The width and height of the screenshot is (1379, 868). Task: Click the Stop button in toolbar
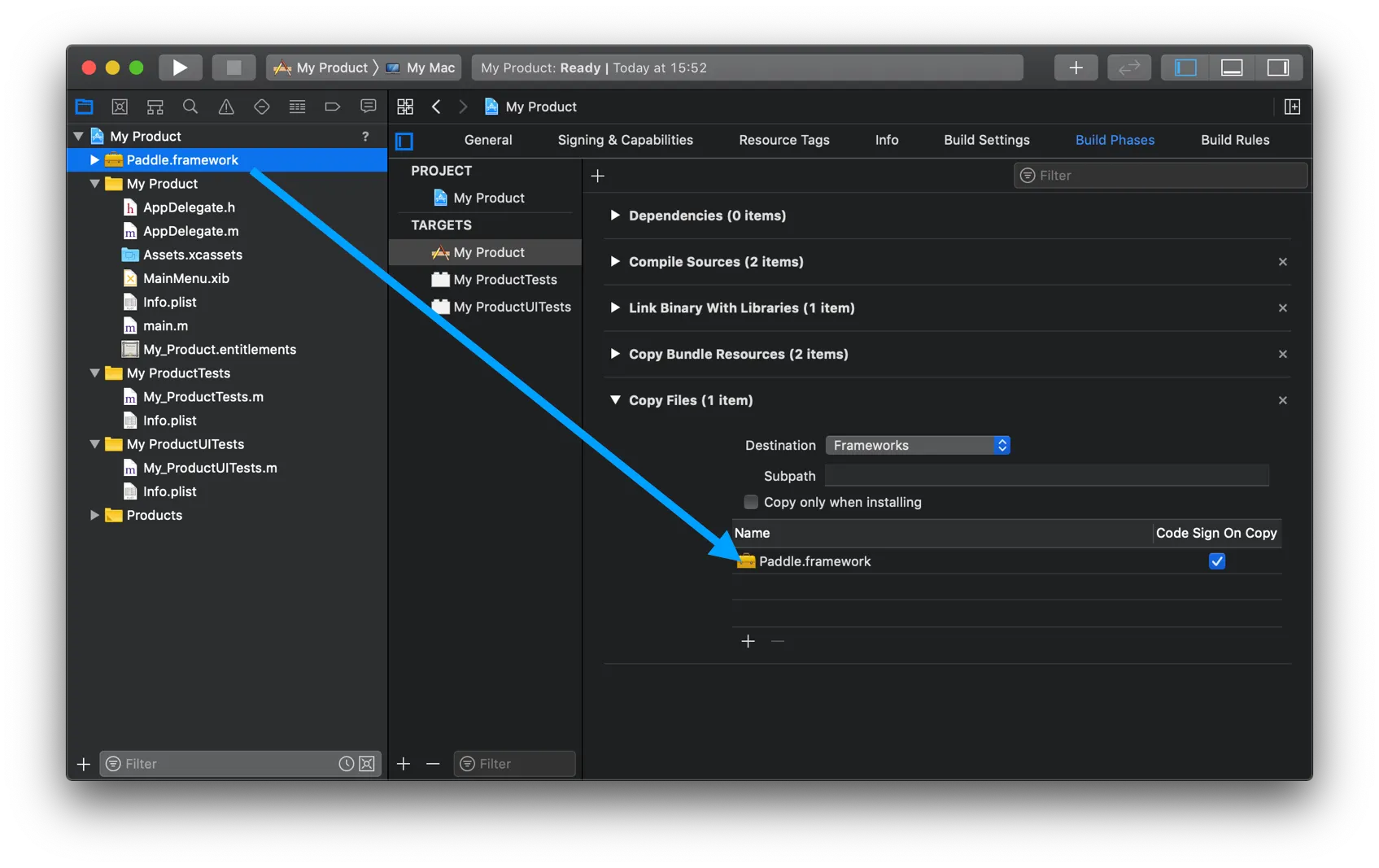pyautogui.click(x=233, y=68)
